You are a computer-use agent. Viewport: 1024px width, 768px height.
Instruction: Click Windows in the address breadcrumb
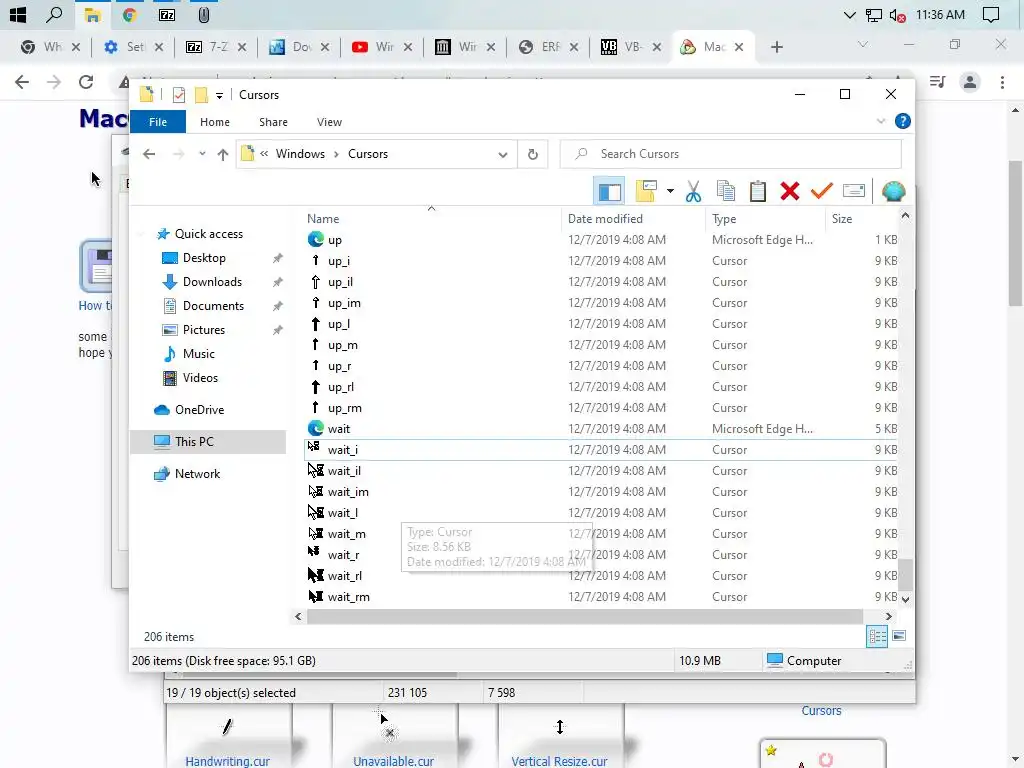[x=300, y=154]
